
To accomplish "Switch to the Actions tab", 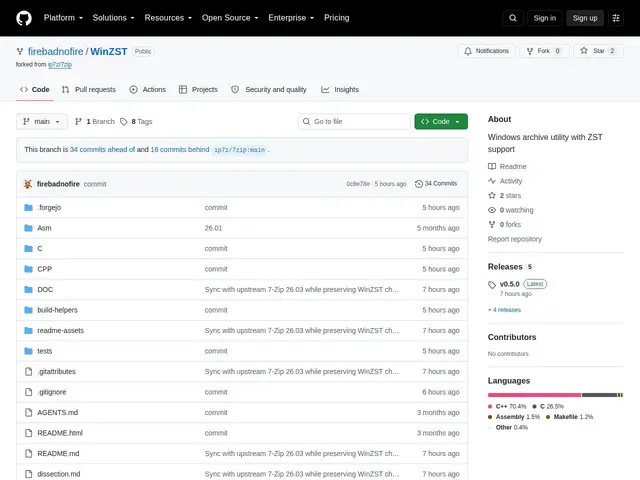I will tap(148, 89).
